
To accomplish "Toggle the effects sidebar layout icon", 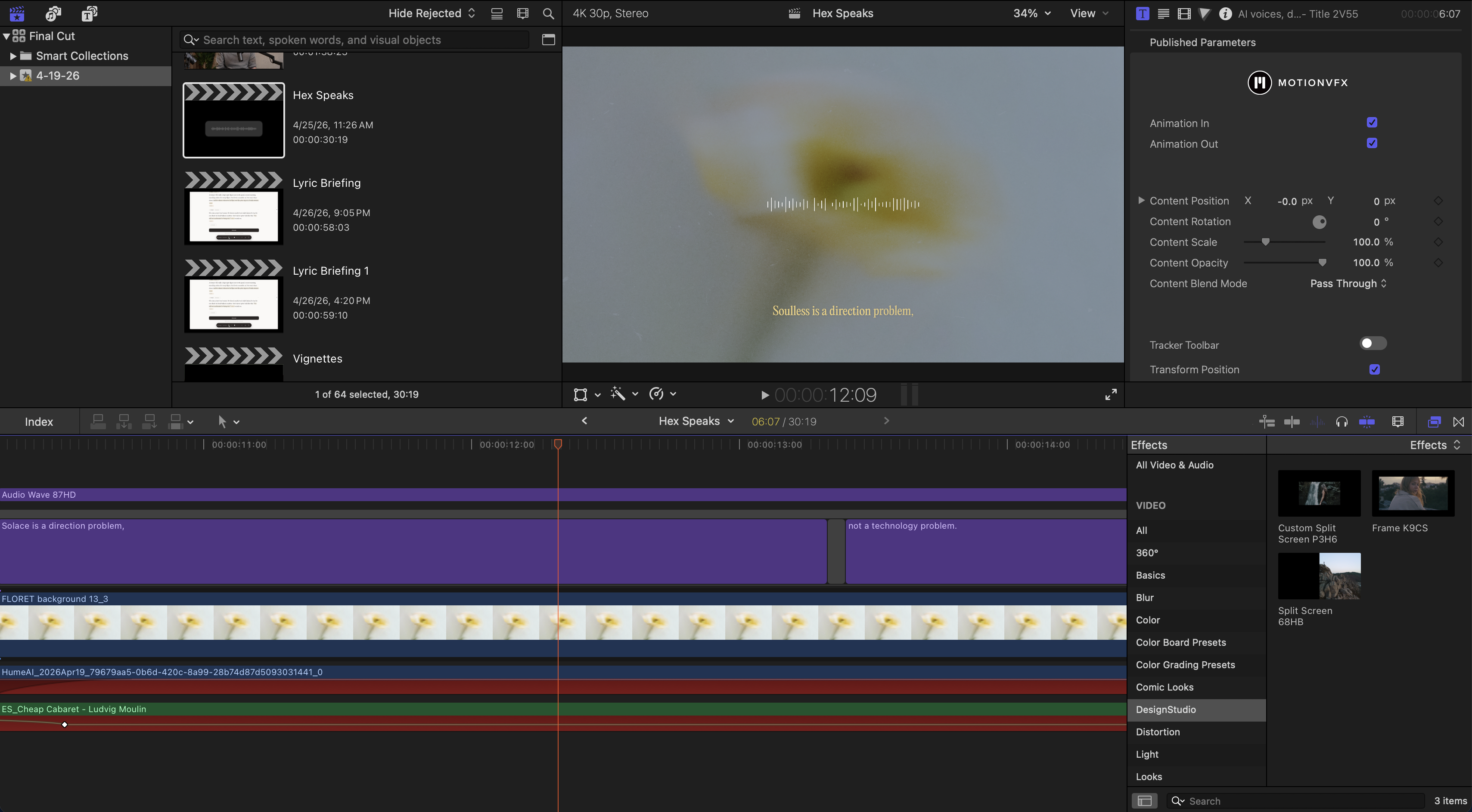I will (x=1144, y=800).
